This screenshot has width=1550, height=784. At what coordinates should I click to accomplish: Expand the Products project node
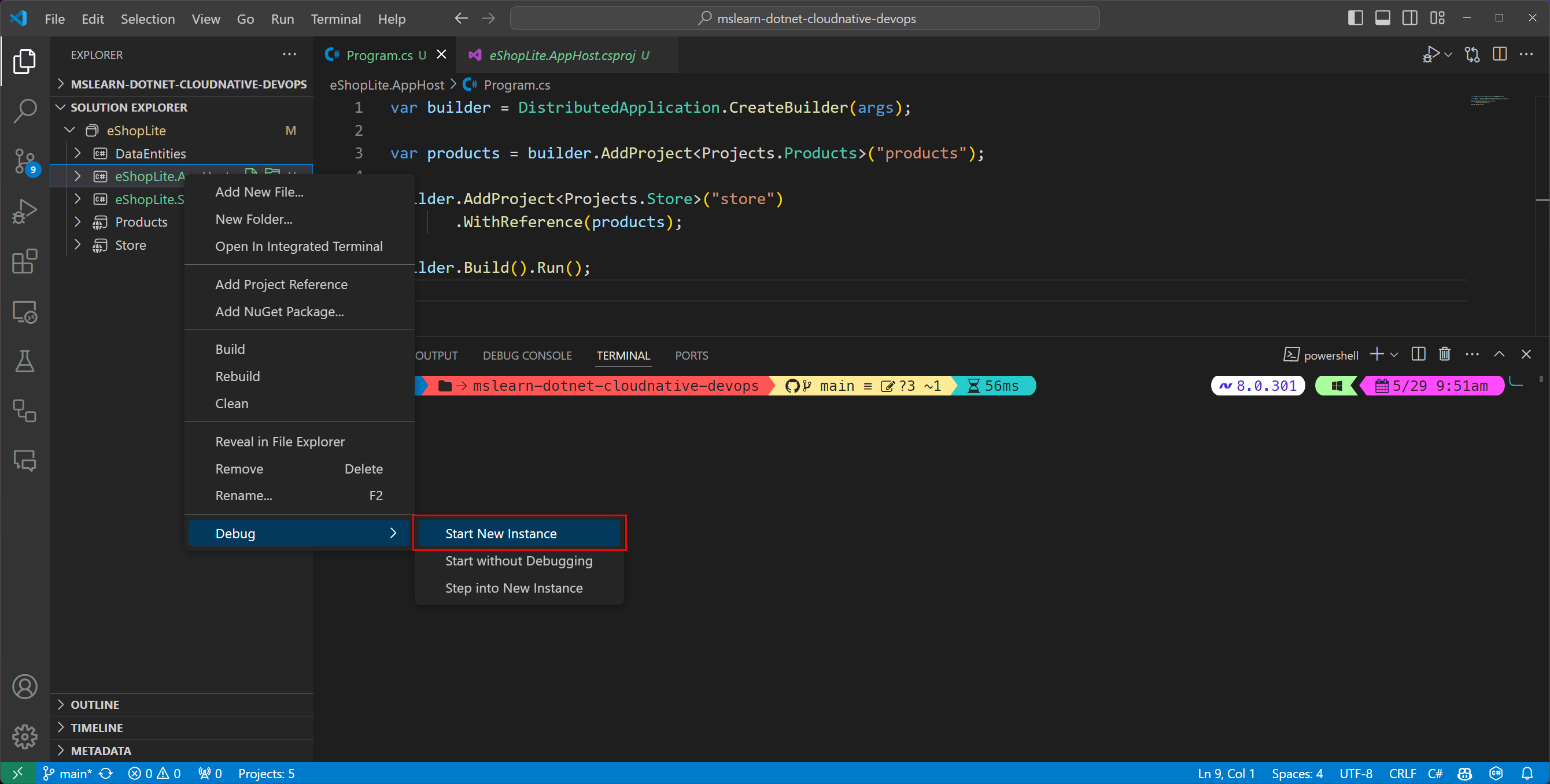[x=77, y=221]
